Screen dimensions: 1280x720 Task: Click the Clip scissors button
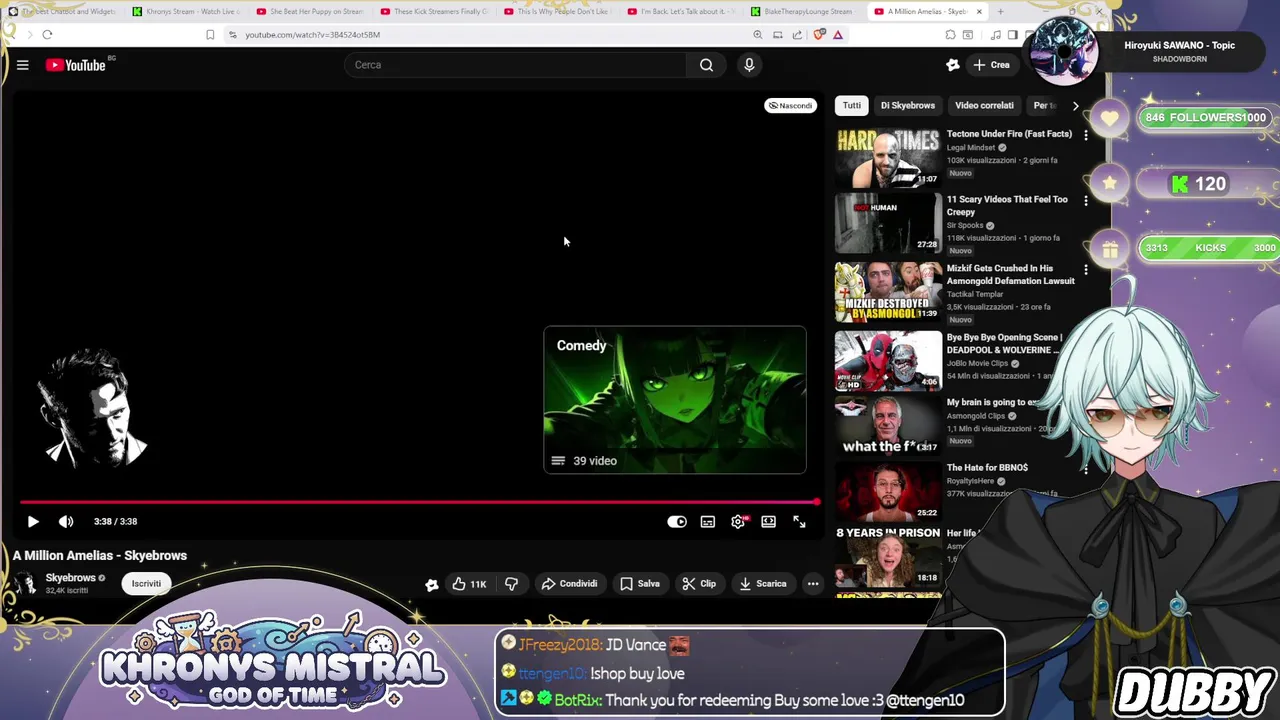coord(699,584)
